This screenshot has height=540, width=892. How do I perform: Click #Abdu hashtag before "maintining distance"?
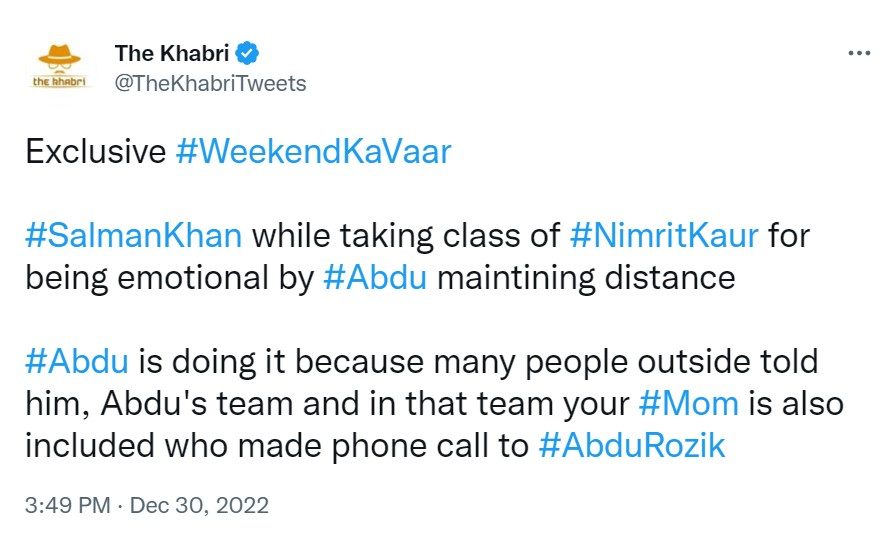[x=376, y=277]
